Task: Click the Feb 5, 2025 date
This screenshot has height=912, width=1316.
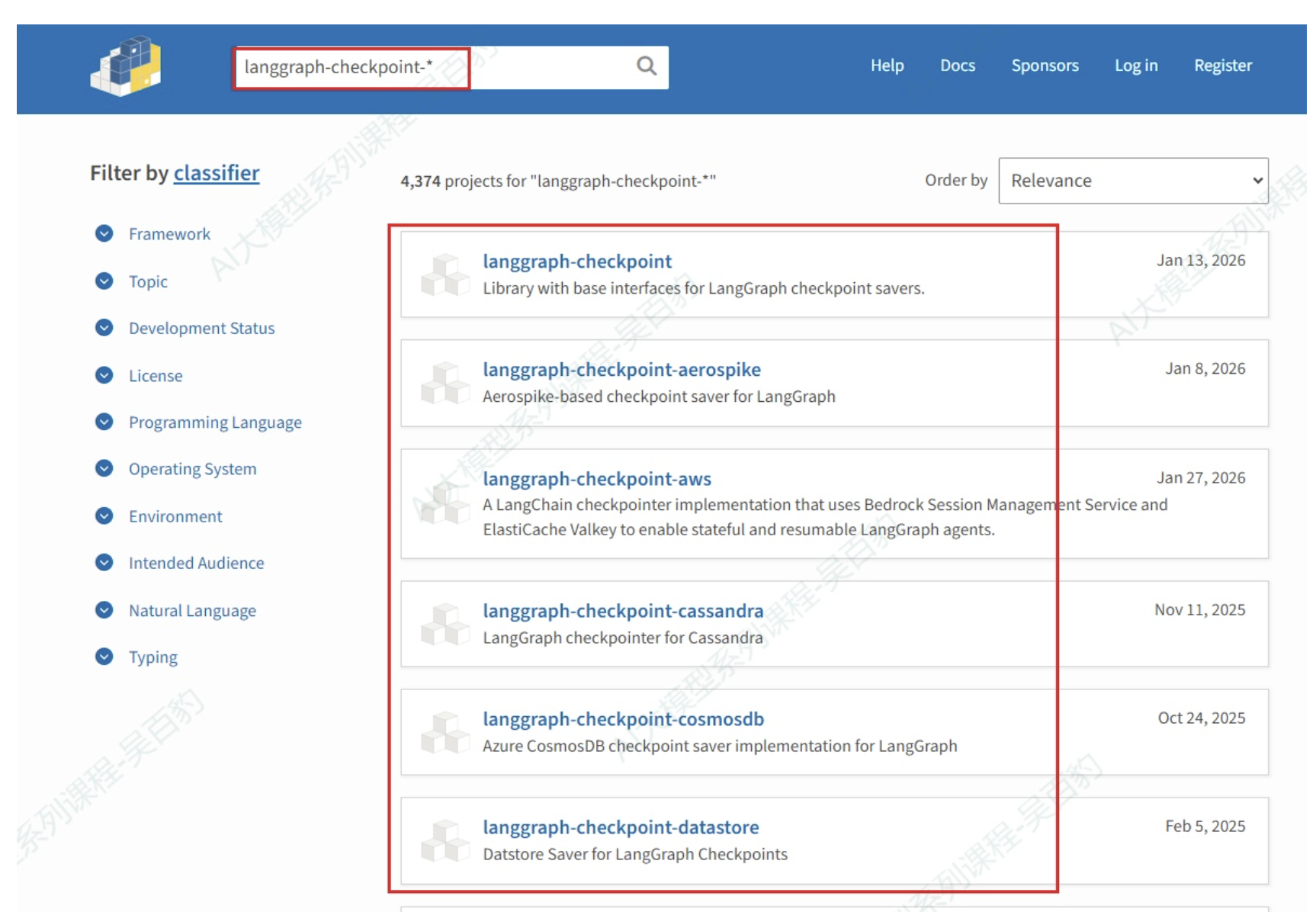Action: click(x=1205, y=826)
